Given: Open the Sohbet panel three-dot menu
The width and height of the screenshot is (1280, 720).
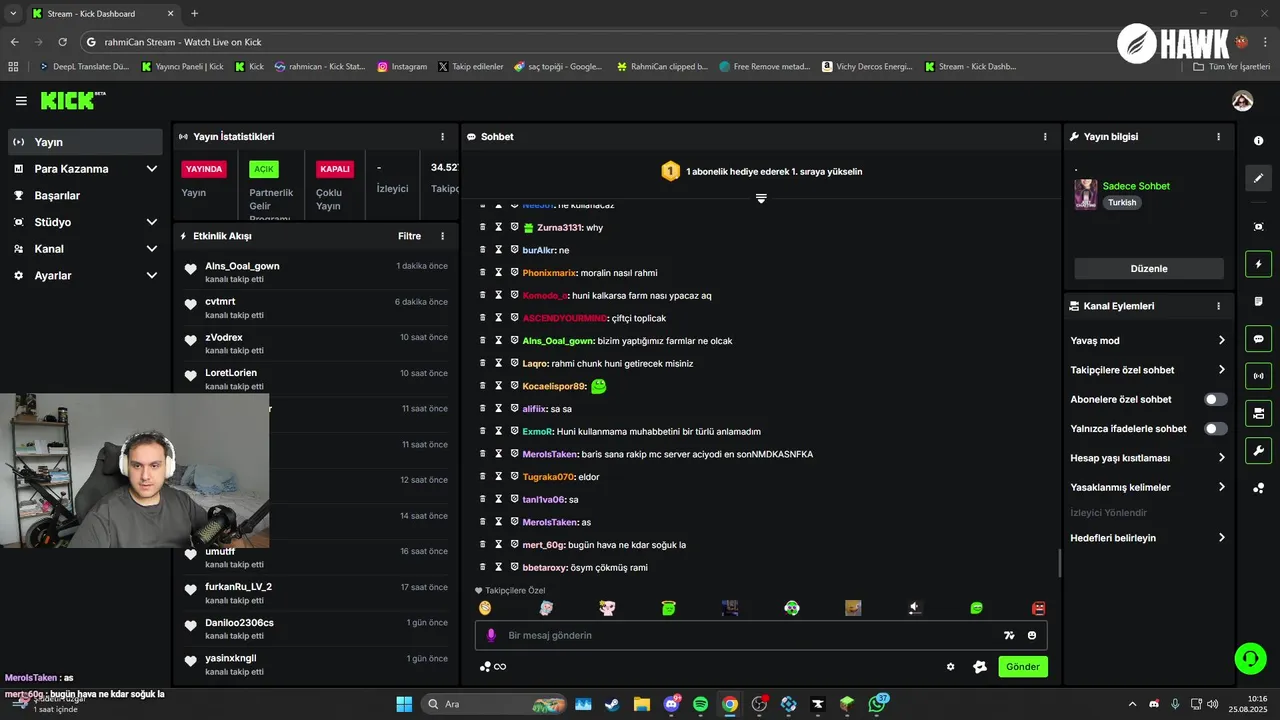Looking at the screenshot, I should point(1045,136).
